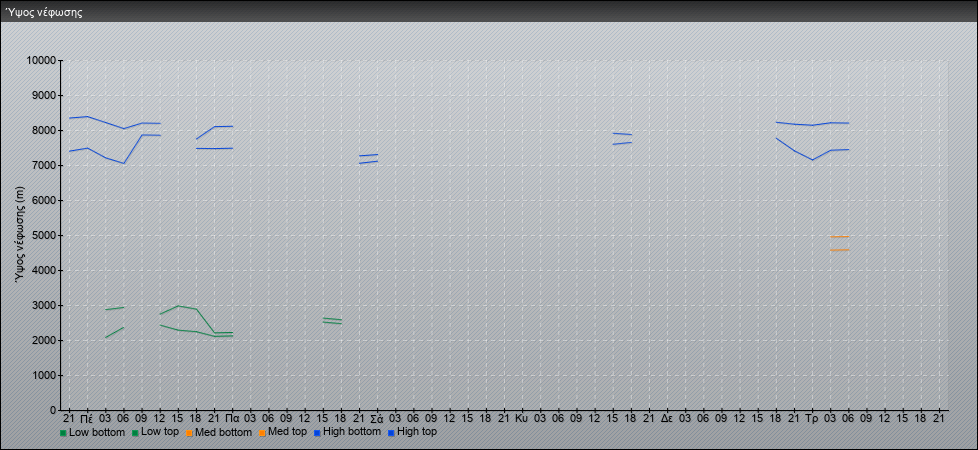
Task: Click the 'Ύψος νέφωσης' panel title
Action: click(x=44, y=12)
